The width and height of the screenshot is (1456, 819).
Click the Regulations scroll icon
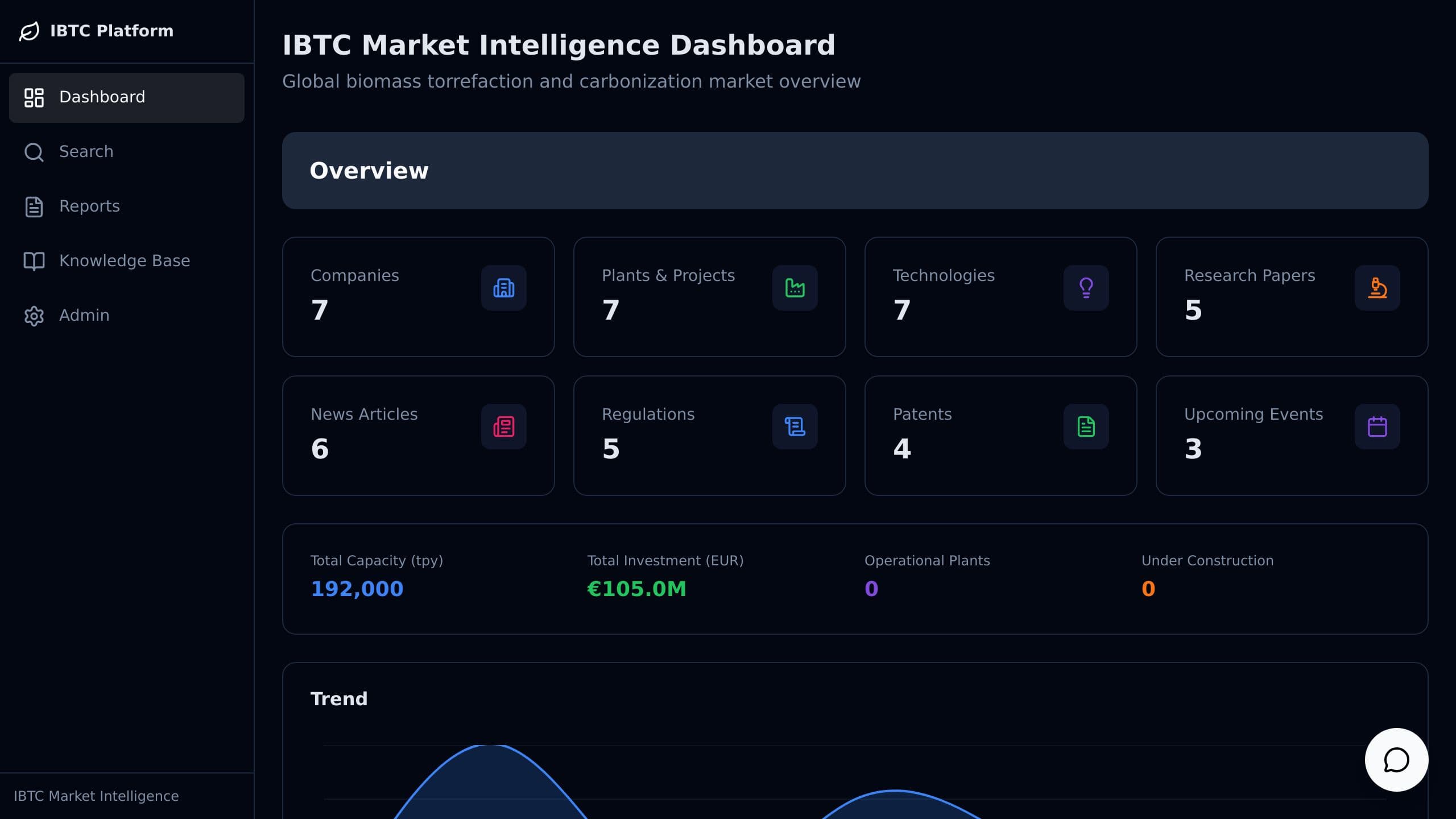(x=795, y=427)
